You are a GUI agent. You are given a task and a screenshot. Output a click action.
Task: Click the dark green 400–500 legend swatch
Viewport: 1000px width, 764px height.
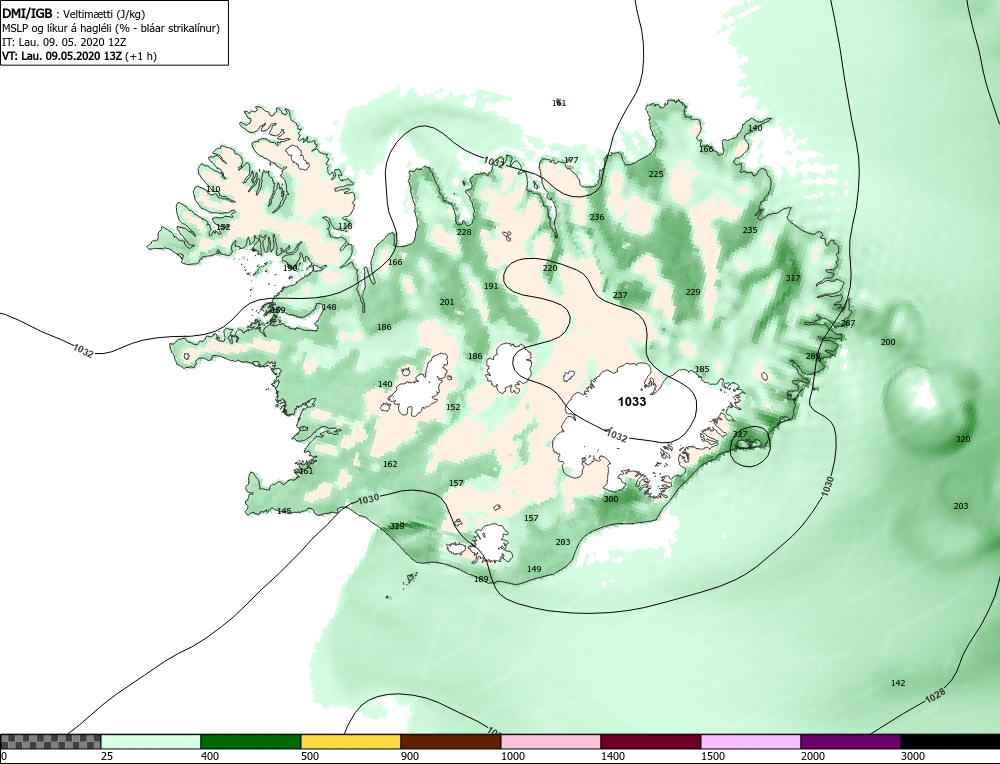(x=251, y=742)
